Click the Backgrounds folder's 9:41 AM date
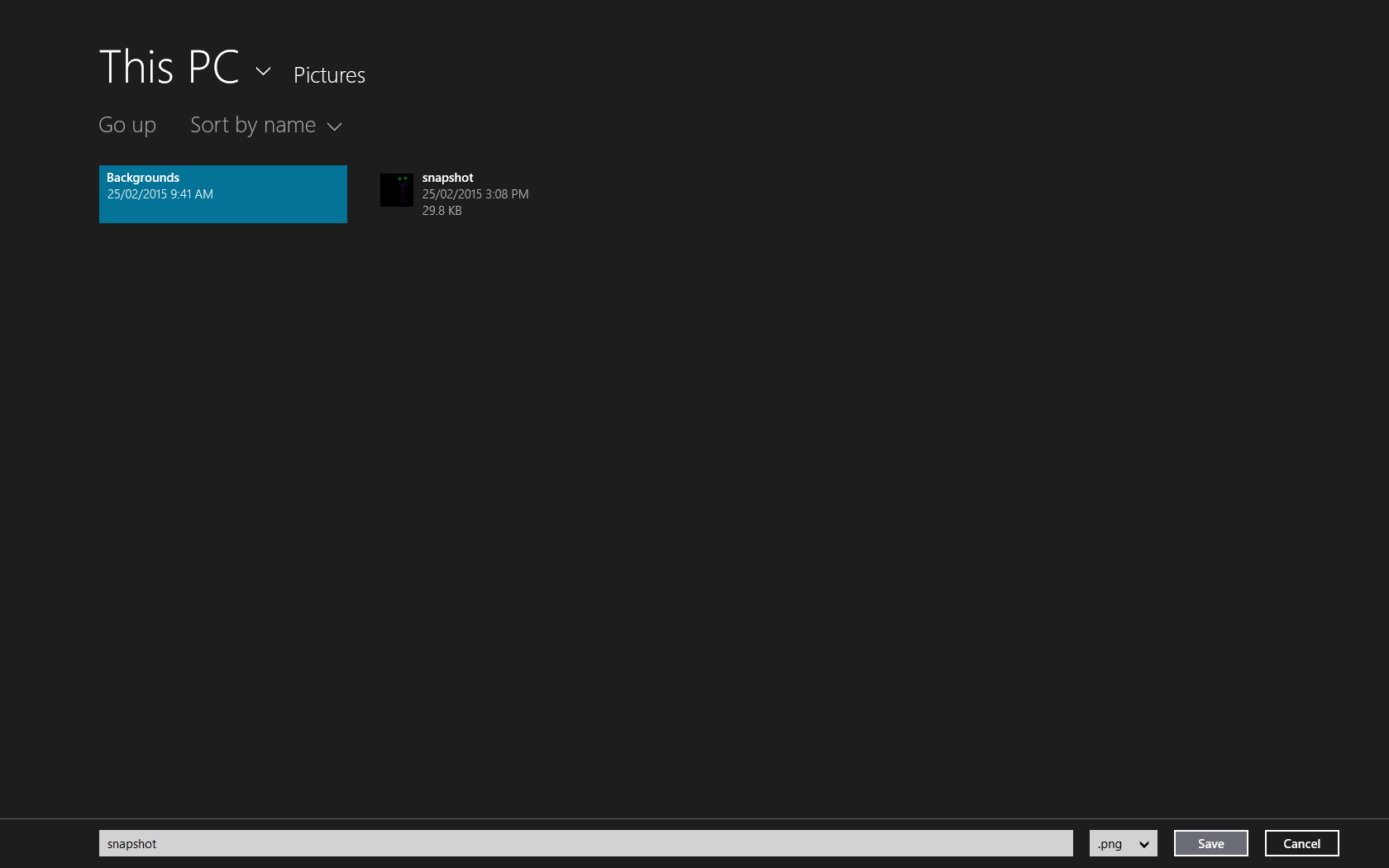The width and height of the screenshot is (1389, 868). [x=160, y=194]
